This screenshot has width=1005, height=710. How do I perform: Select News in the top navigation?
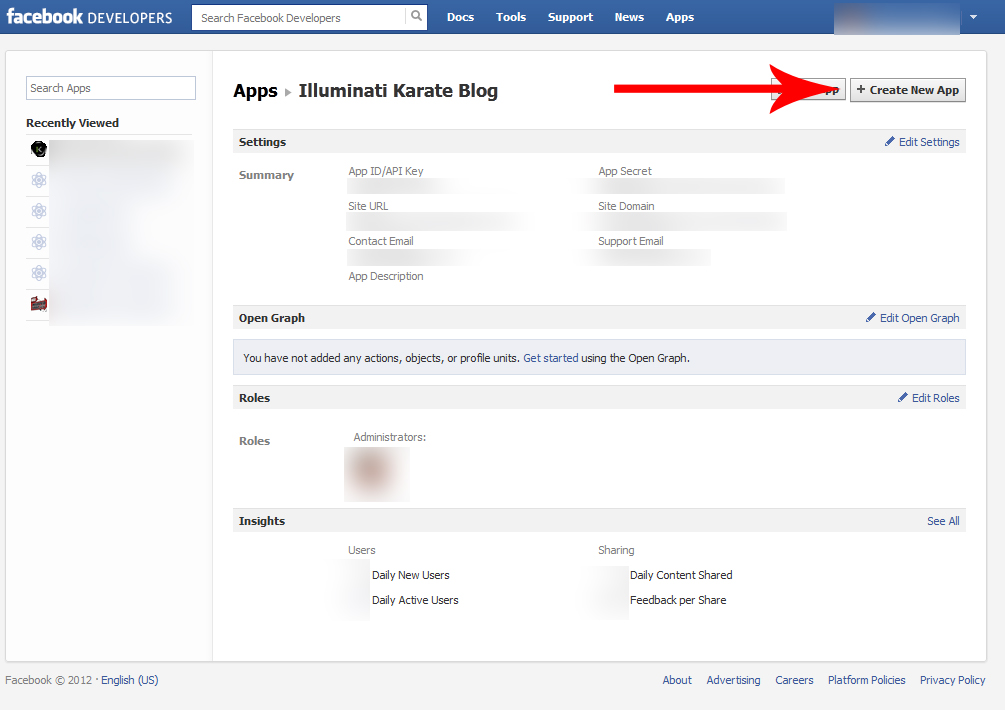629,17
